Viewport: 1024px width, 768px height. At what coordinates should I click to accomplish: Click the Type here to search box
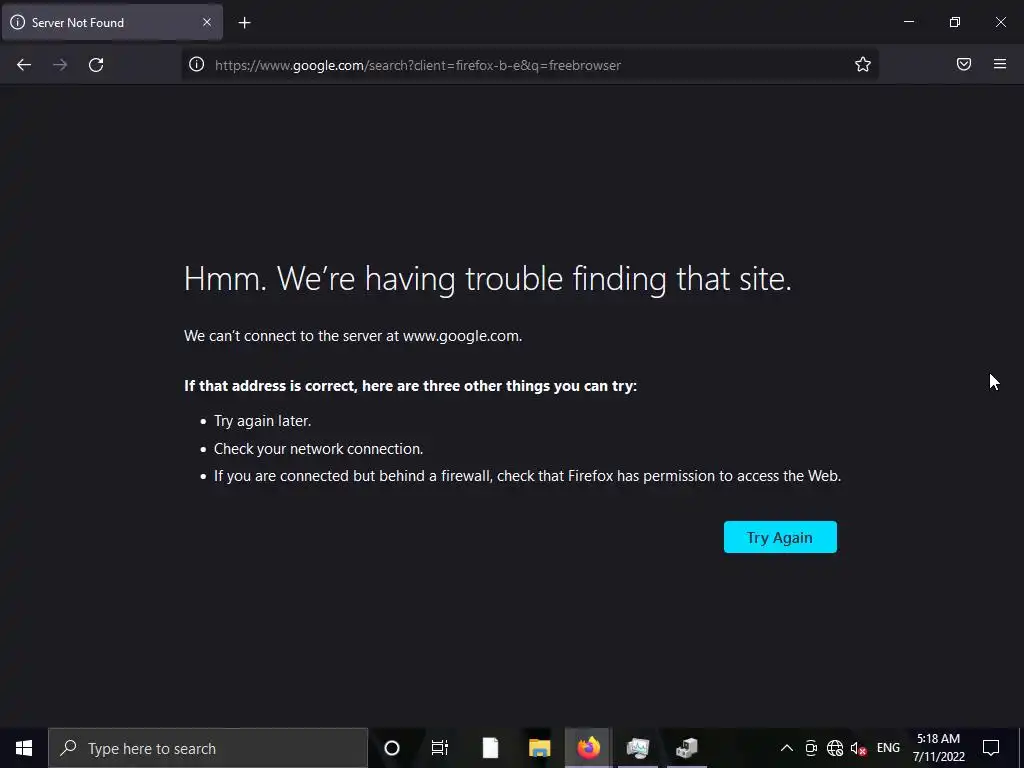tap(208, 748)
